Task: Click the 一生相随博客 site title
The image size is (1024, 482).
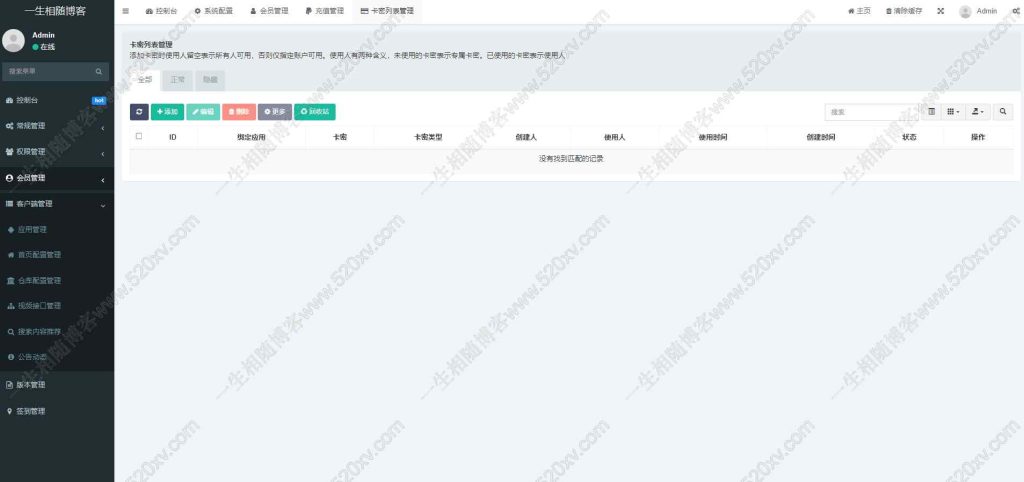Action: pyautogui.click(x=55, y=11)
